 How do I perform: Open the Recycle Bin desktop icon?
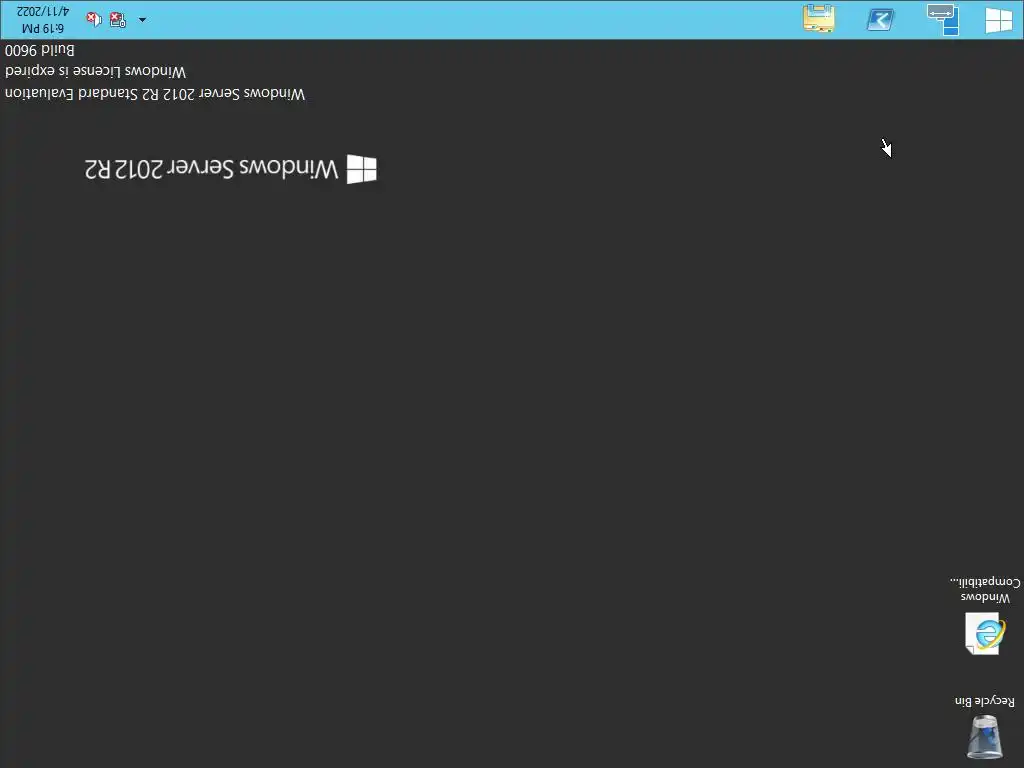tap(985, 727)
